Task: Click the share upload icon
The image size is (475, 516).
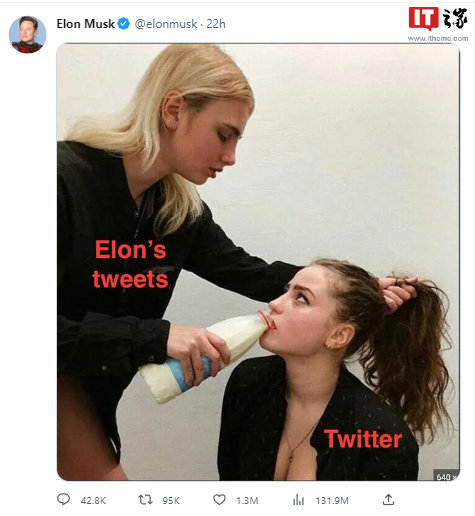Action: click(388, 499)
